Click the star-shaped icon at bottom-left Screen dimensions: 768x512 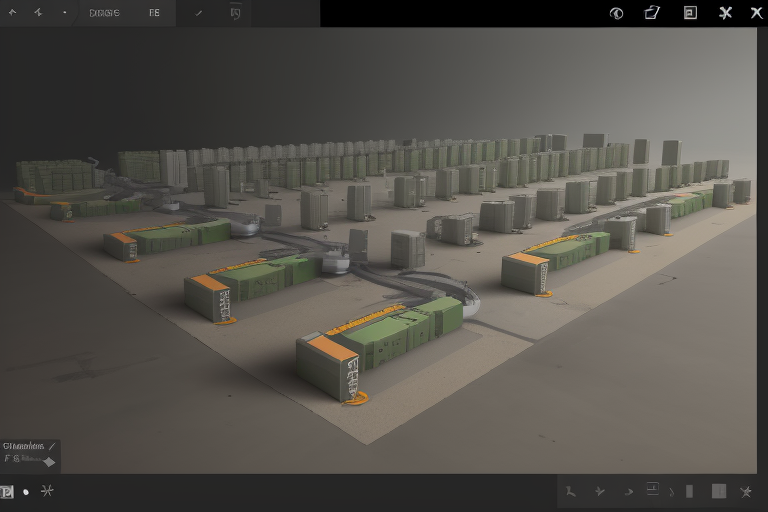pos(46,491)
